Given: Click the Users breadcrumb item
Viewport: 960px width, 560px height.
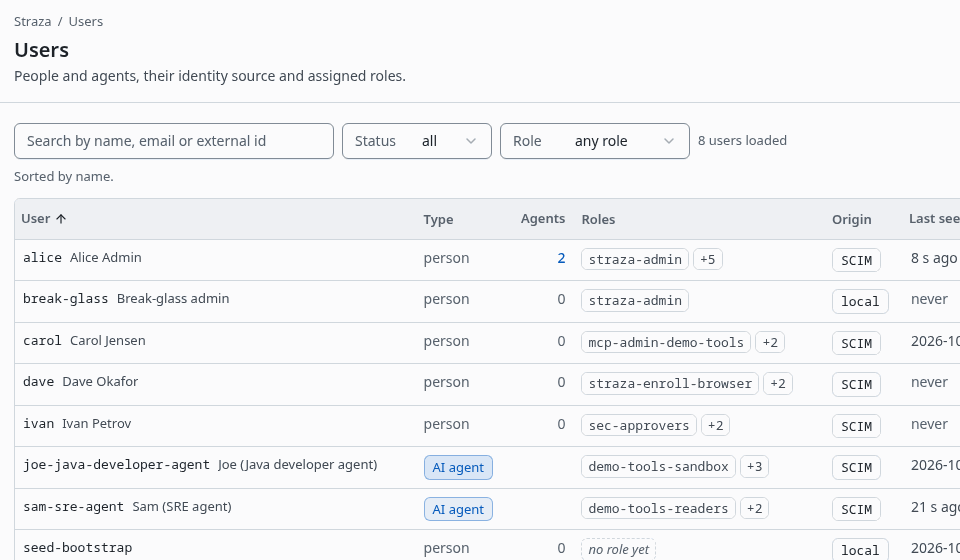Looking at the screenshot, I should point(86,21).
